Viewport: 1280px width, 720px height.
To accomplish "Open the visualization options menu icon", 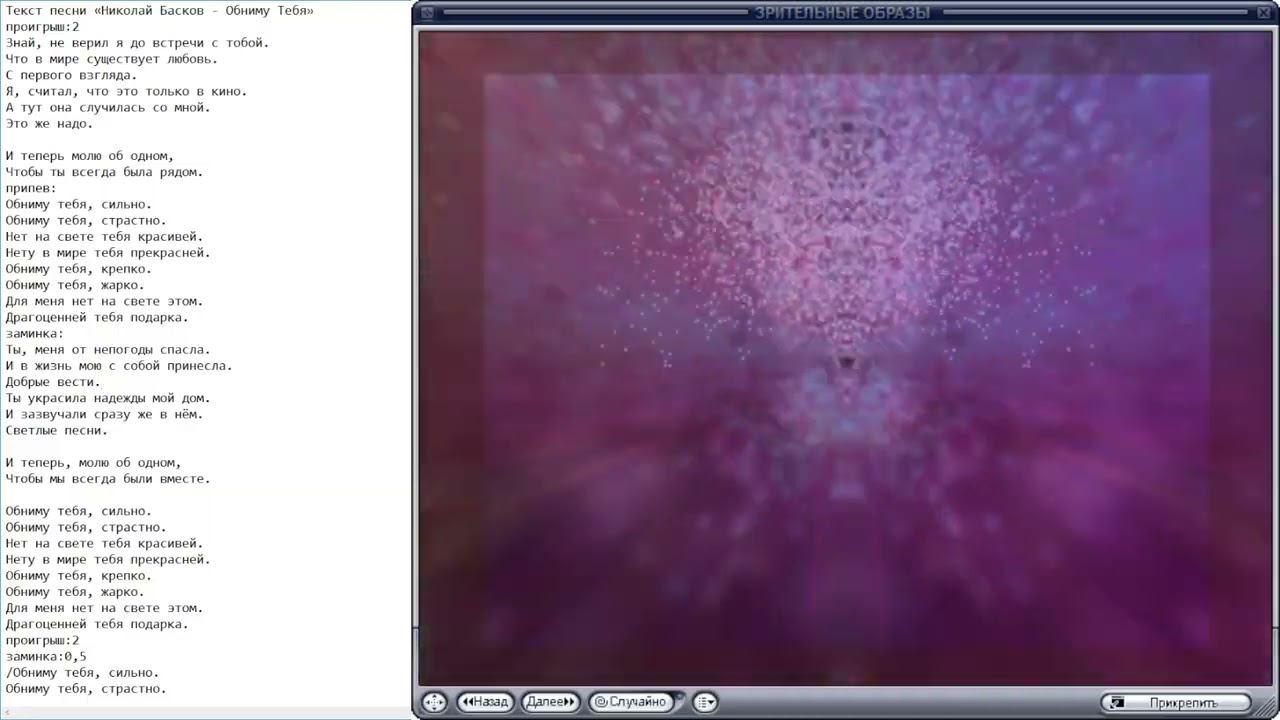I will [705, 702].
